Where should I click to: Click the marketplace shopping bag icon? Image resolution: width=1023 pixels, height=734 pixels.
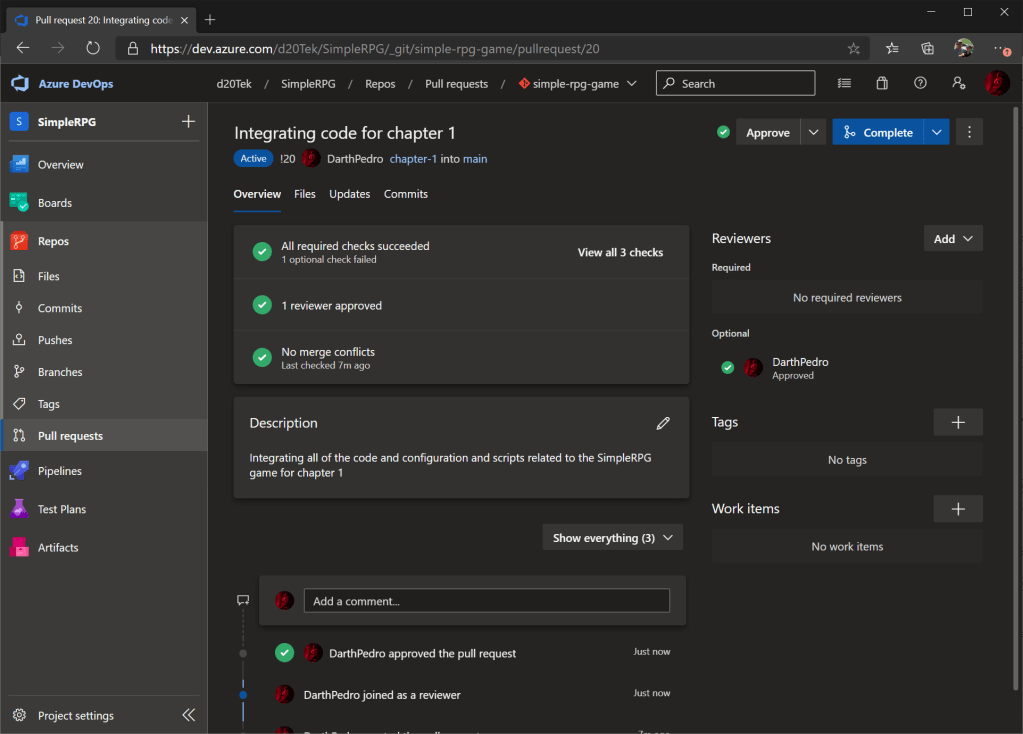(882, 84)
